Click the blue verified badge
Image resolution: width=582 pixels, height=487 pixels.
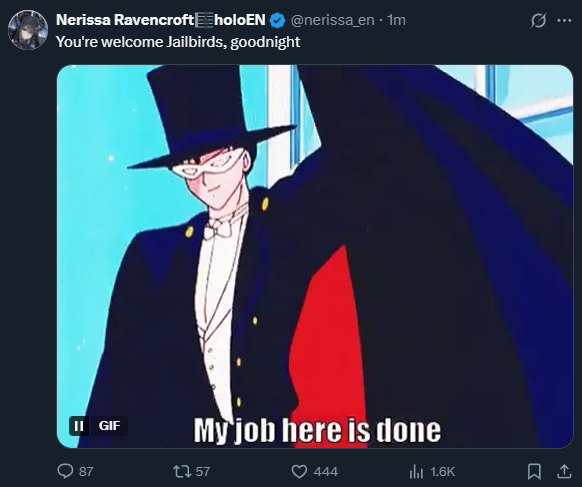(277, 20)
